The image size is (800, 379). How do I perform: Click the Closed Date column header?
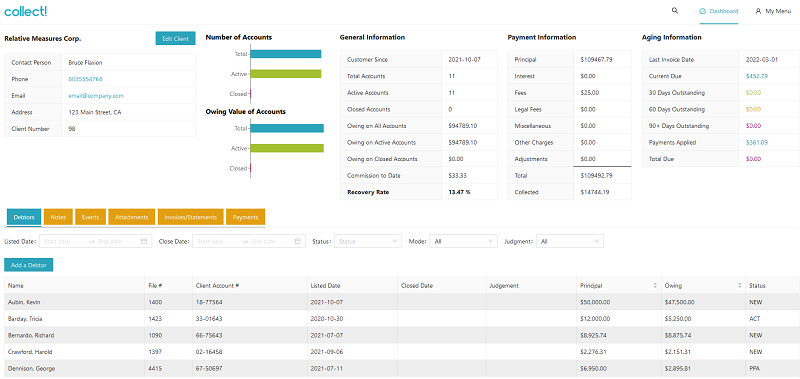442,286
